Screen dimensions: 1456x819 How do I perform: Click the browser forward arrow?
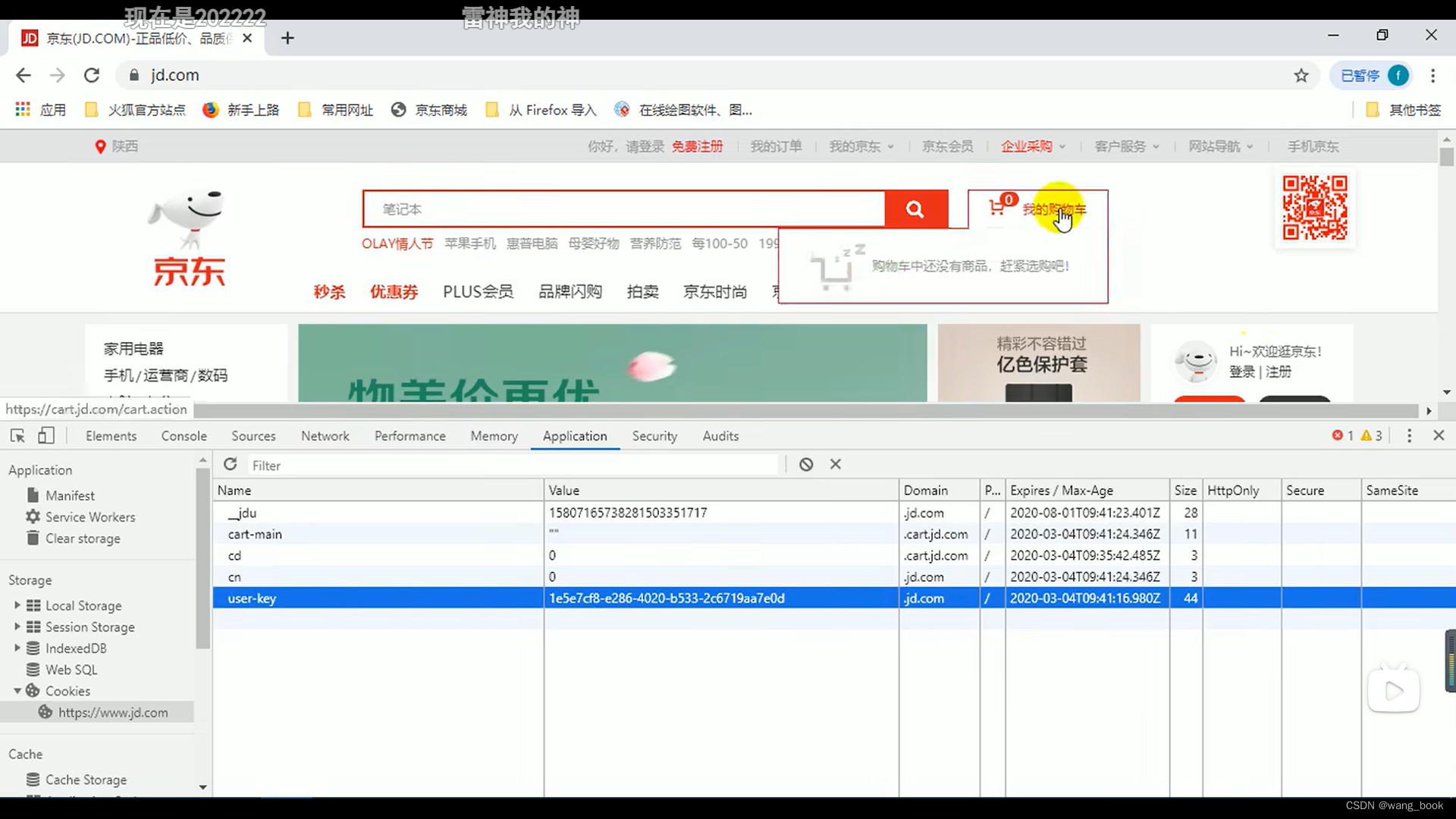[57, 75]
